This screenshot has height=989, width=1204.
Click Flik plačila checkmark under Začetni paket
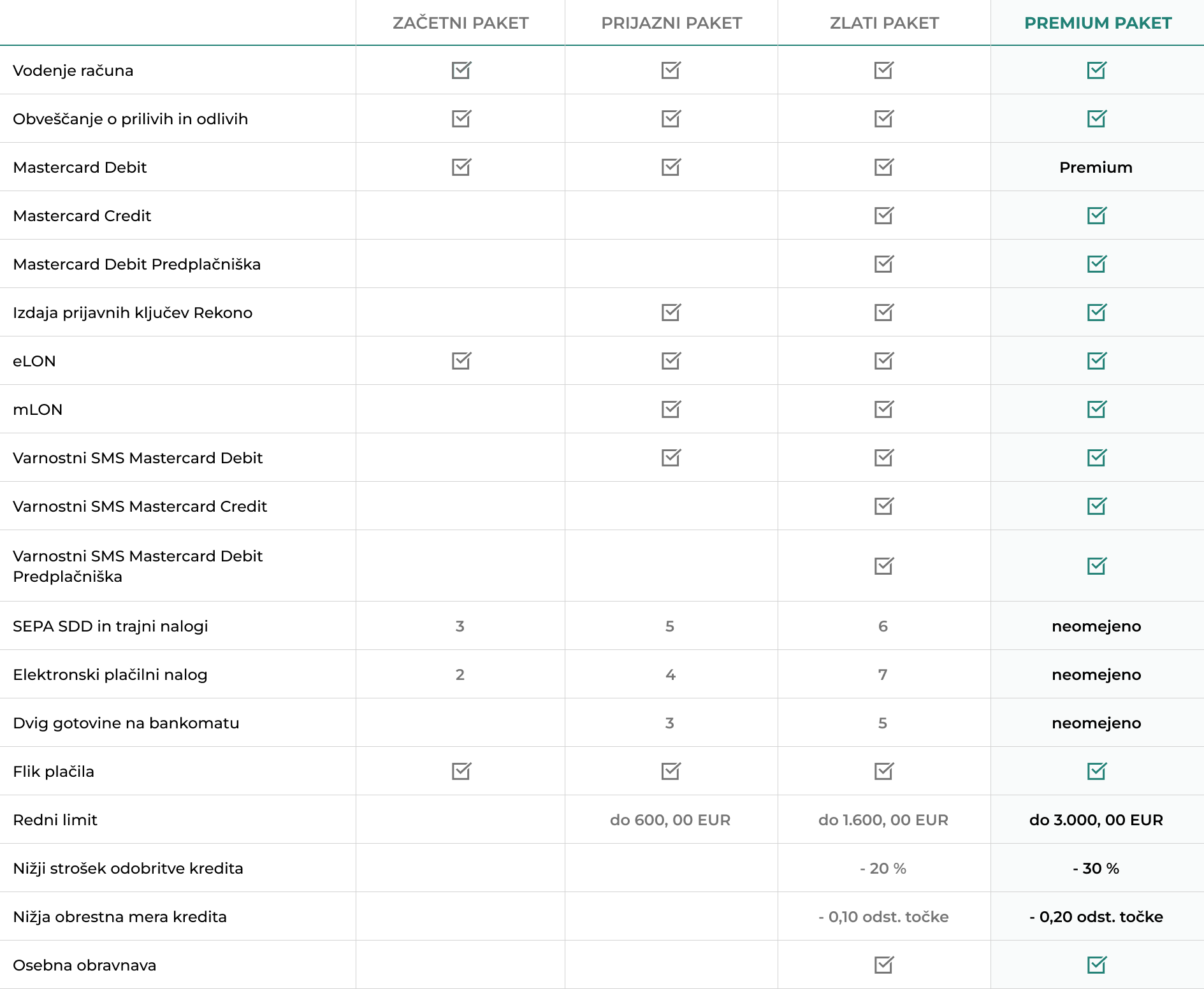click(x=461, y=771)
